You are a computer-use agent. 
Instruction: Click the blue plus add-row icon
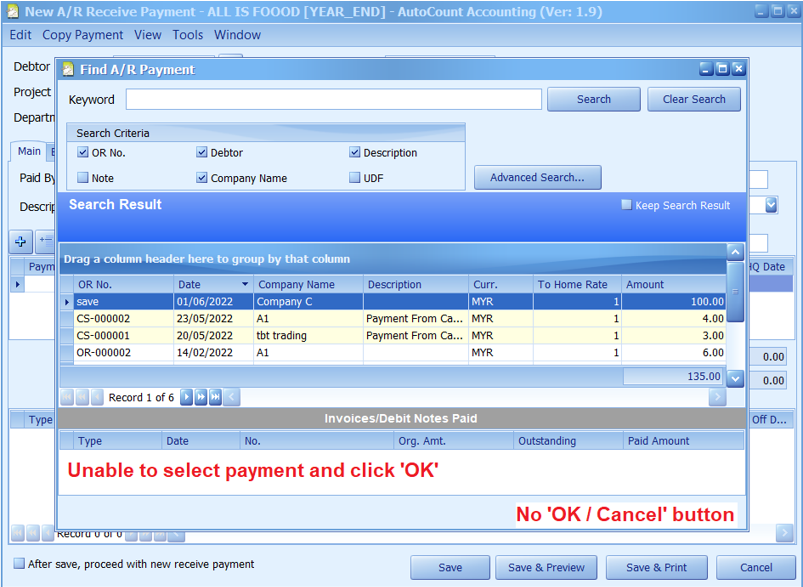point(20,241)
